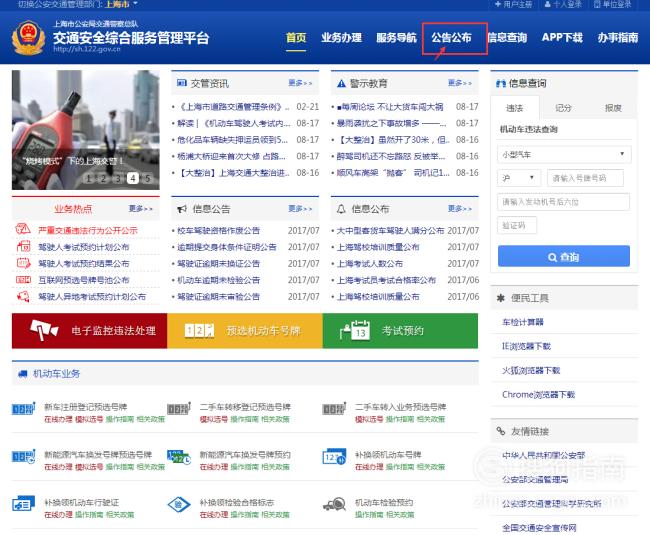Click icon beside 互联网预选号牌号池公布
Image resolution: width=650 pixels, height=535 pixels.
pyautogui.click(x=23, y=280)
